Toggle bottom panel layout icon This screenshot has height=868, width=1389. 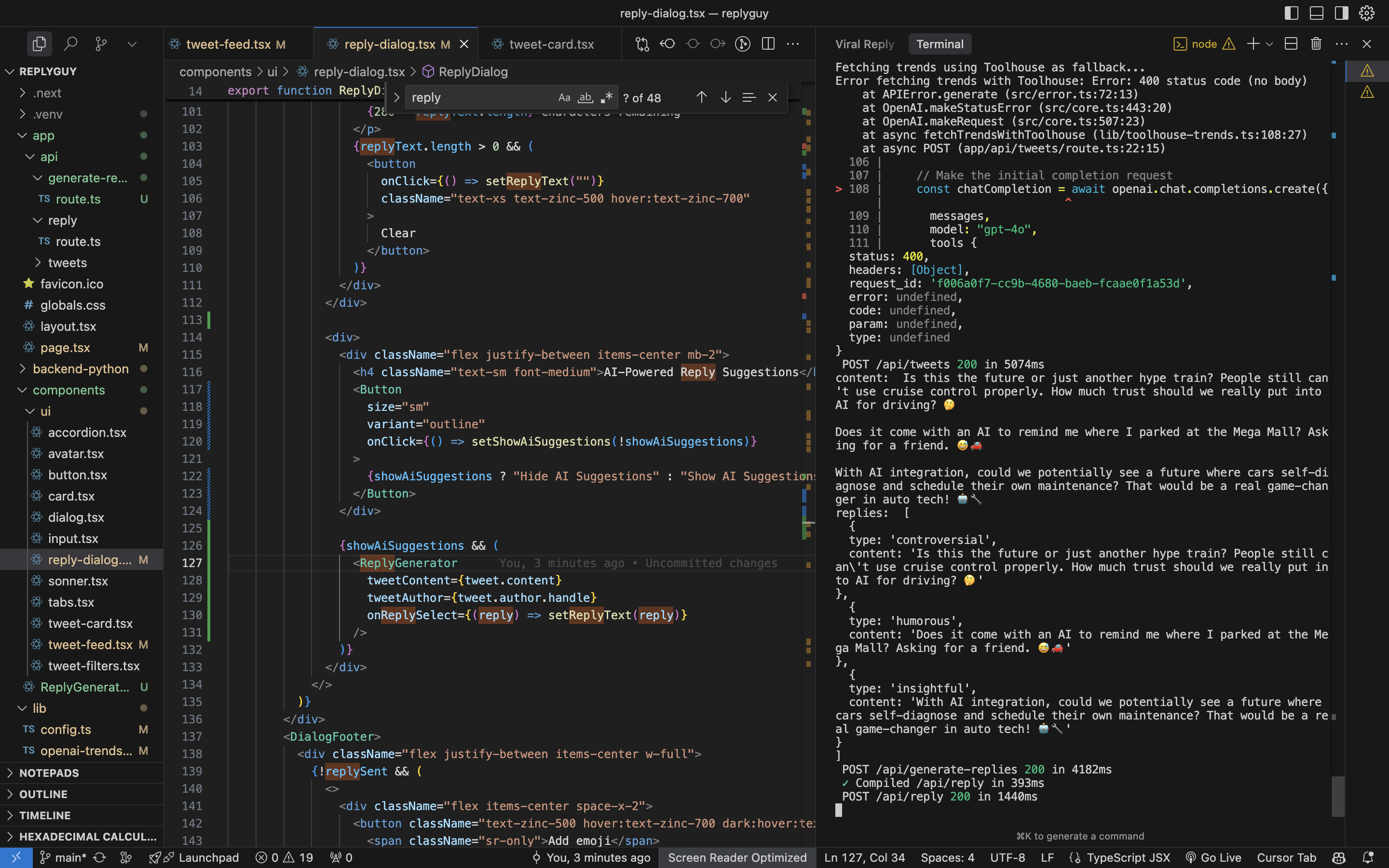pos(1317,13)
